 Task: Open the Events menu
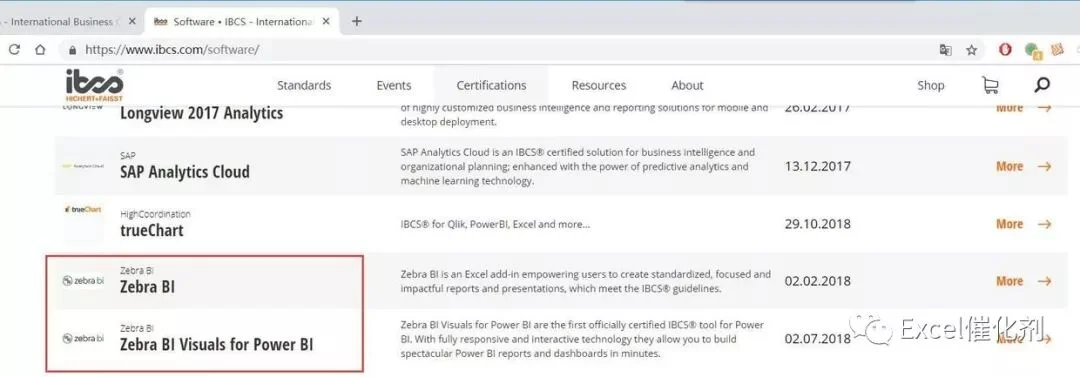(x=394, y=85)
